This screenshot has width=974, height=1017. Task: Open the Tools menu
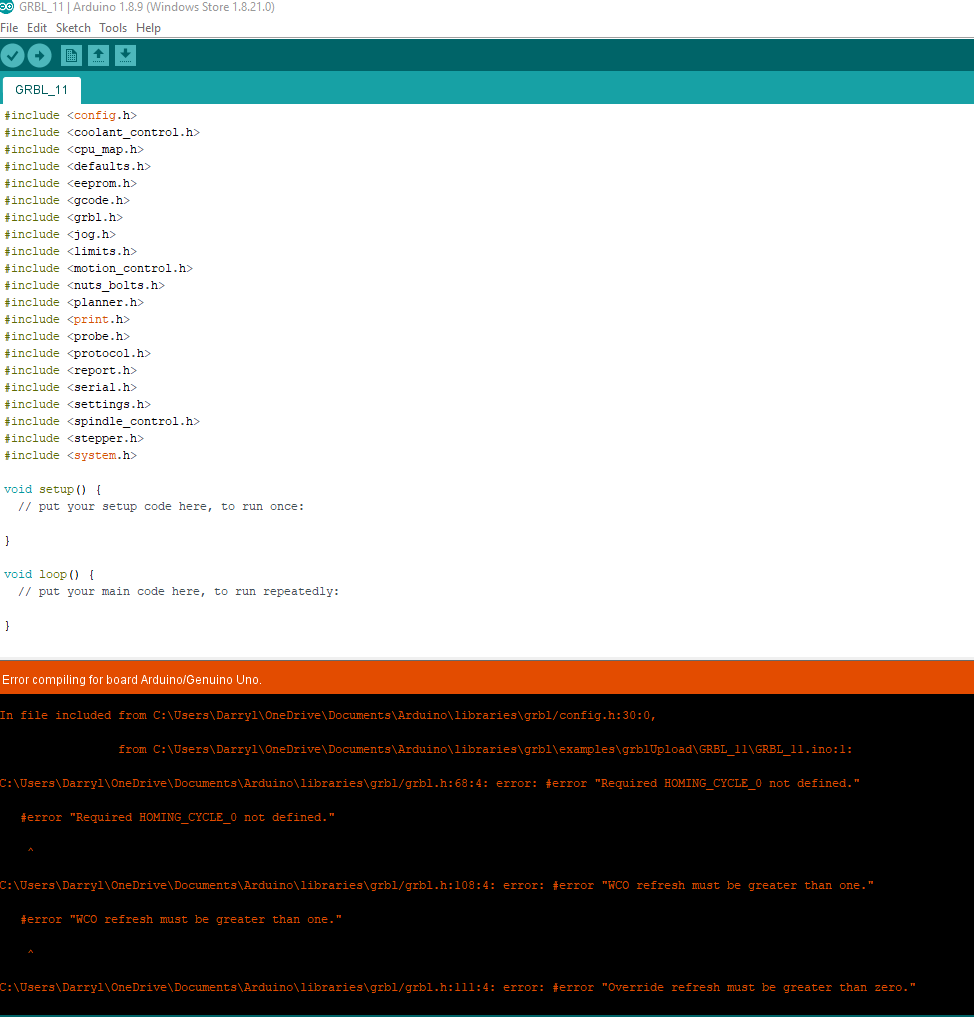pyautogui.click(x=112, y=27)
